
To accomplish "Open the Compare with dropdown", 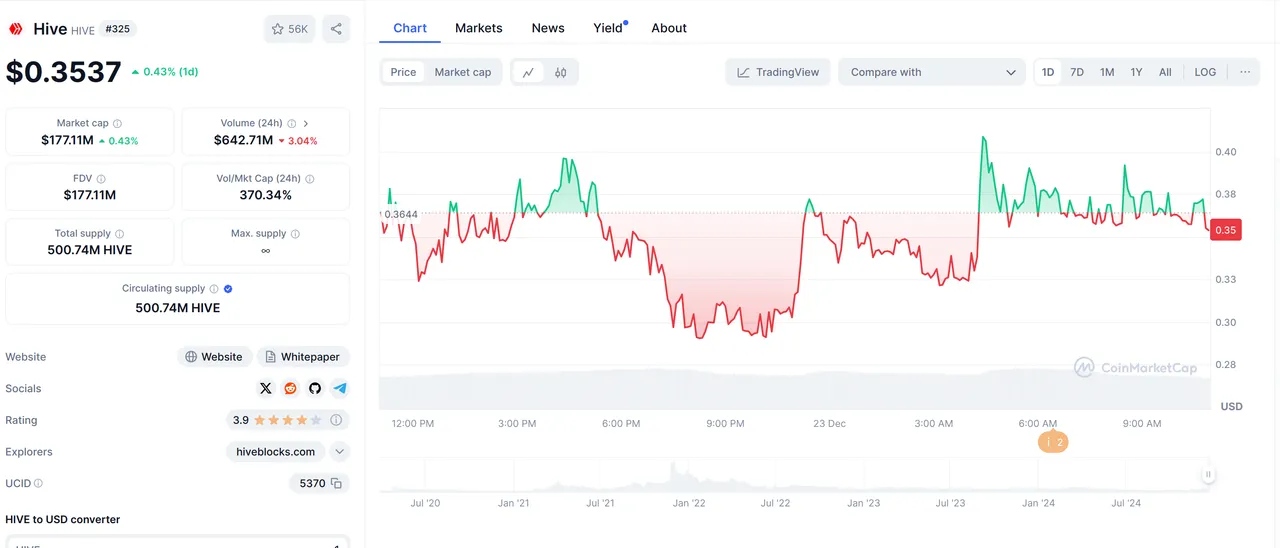I will point(932,72).
